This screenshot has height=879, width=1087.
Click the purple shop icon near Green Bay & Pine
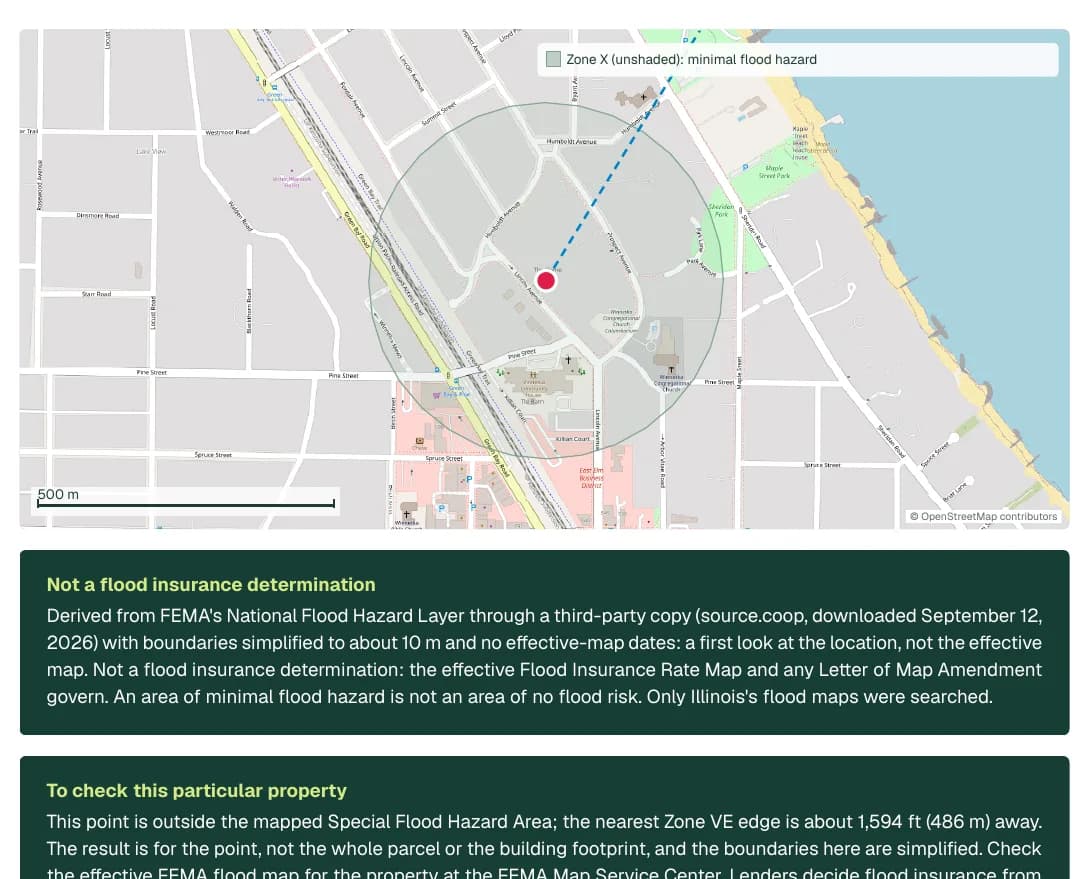436,394
